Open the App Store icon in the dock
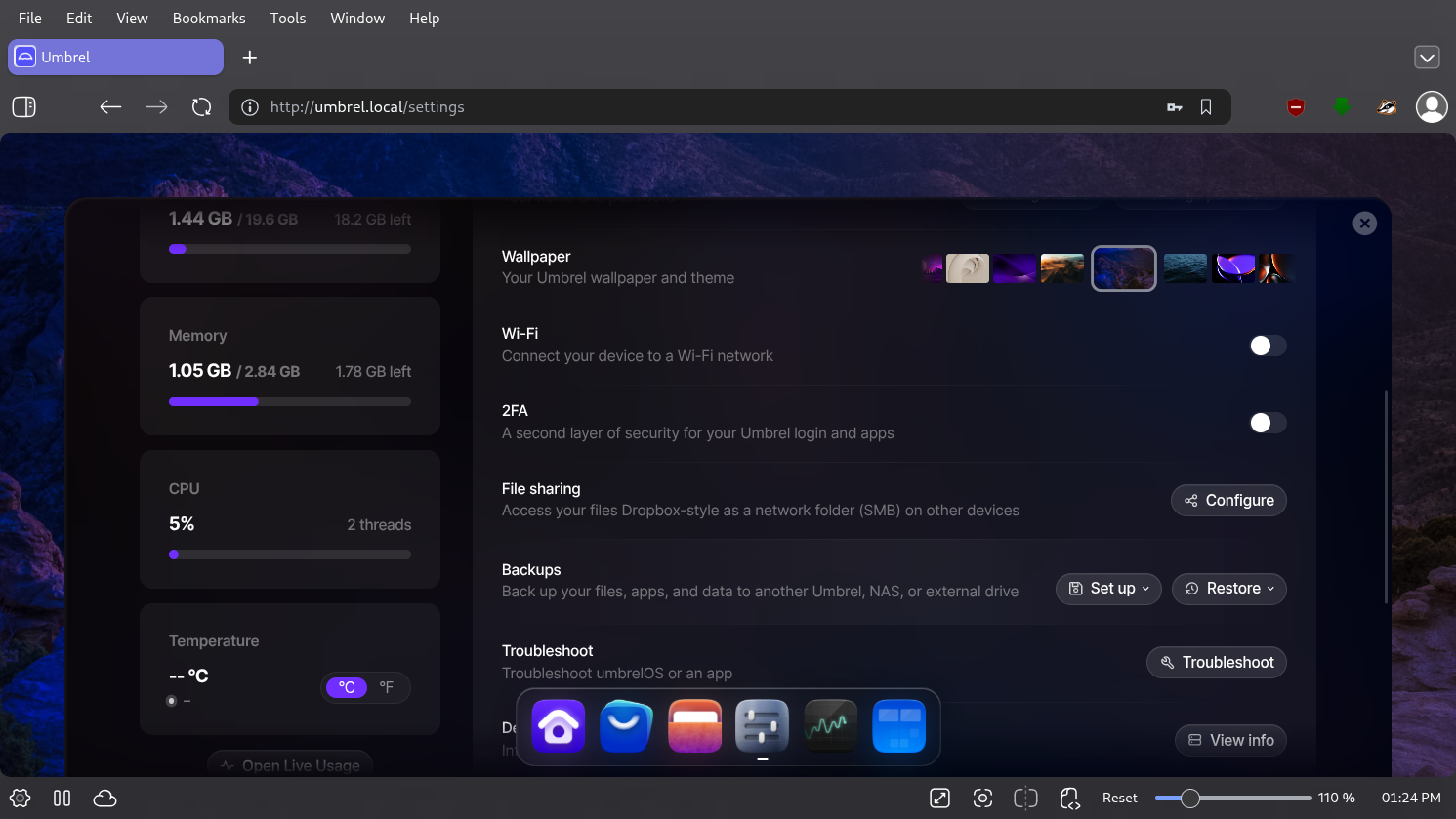 tap(626, 726)
